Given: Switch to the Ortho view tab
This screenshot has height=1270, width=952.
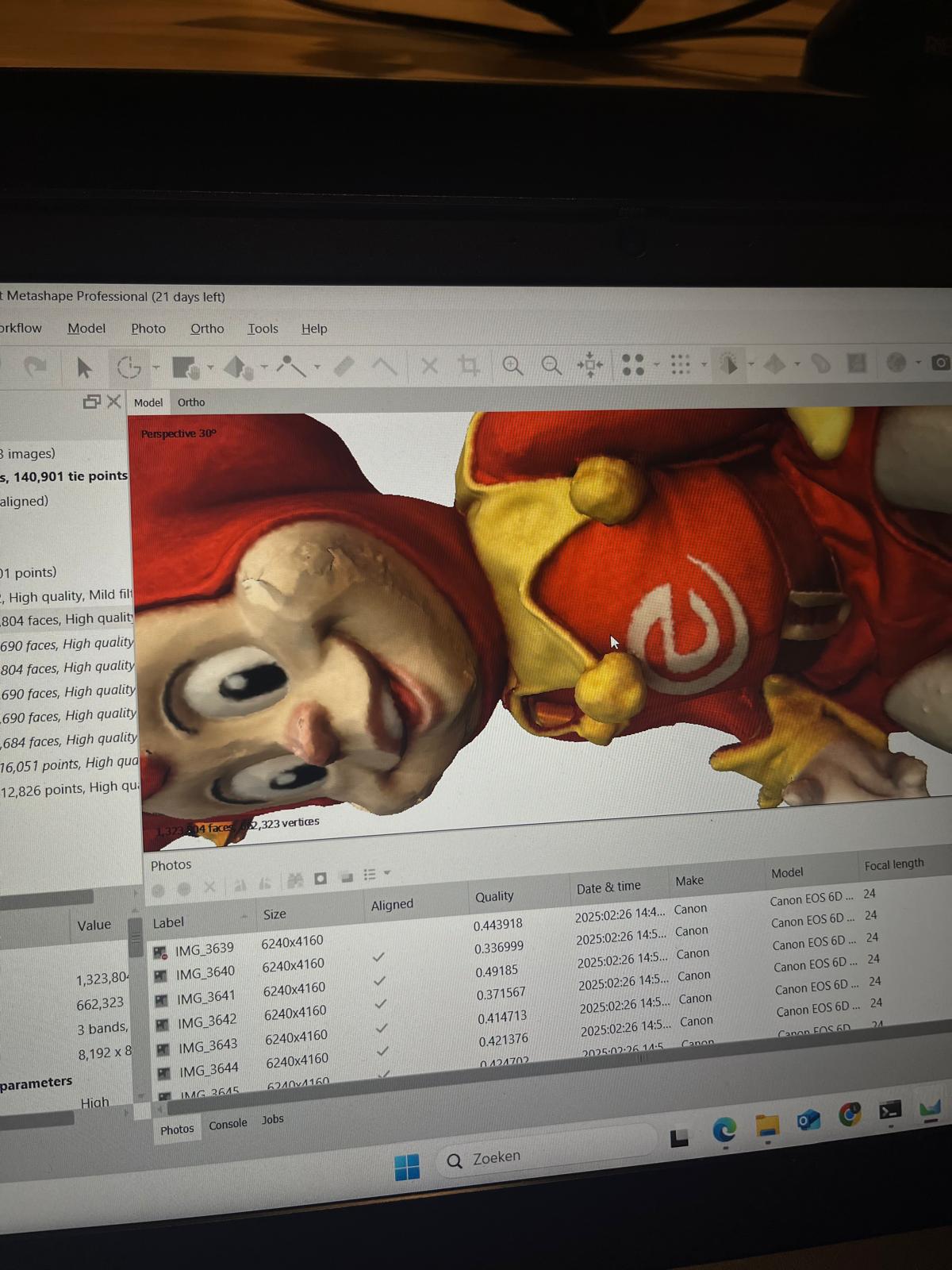Looking at the screenshot, I should 191,402.
